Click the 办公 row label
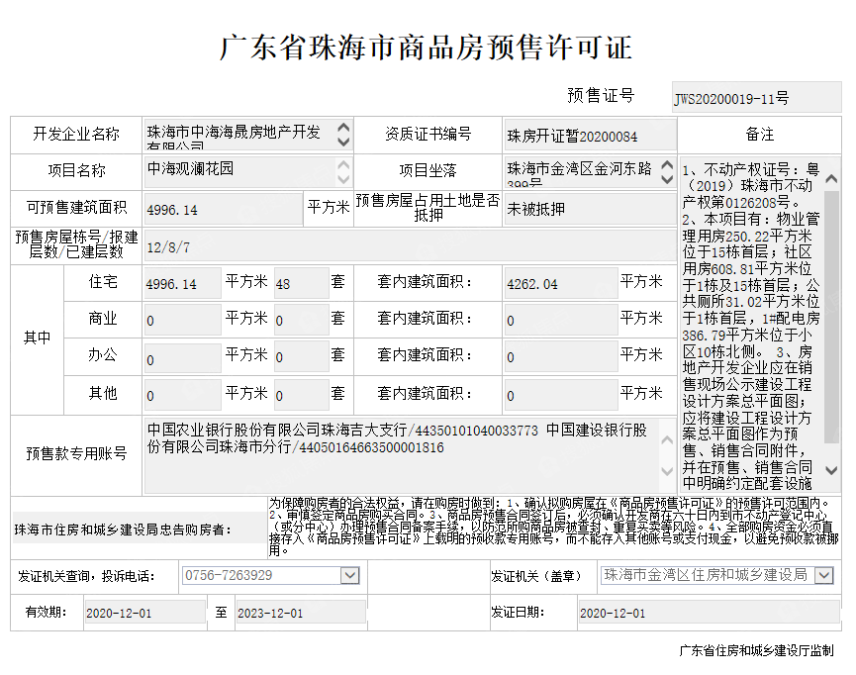Viewport: 856px width, 675px height. click(x=103, y=356)
